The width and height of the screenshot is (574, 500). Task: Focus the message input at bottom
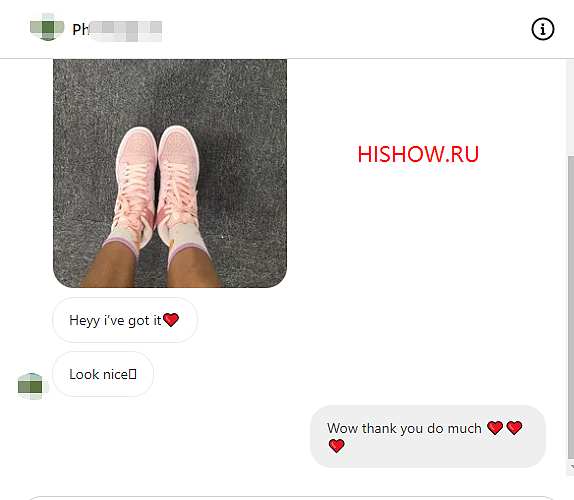[291, 498]
